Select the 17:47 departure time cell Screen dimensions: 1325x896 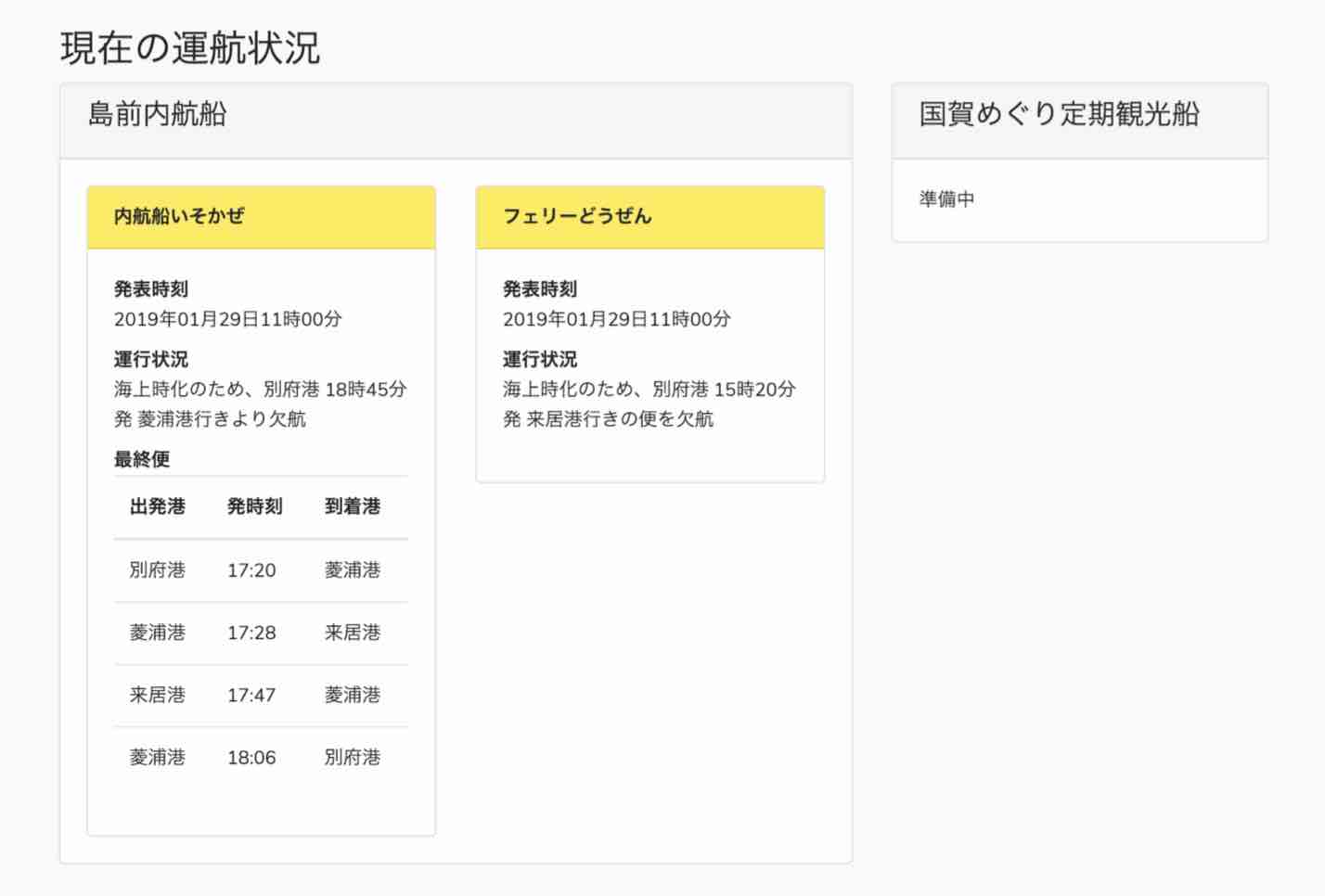click(251, 695)
